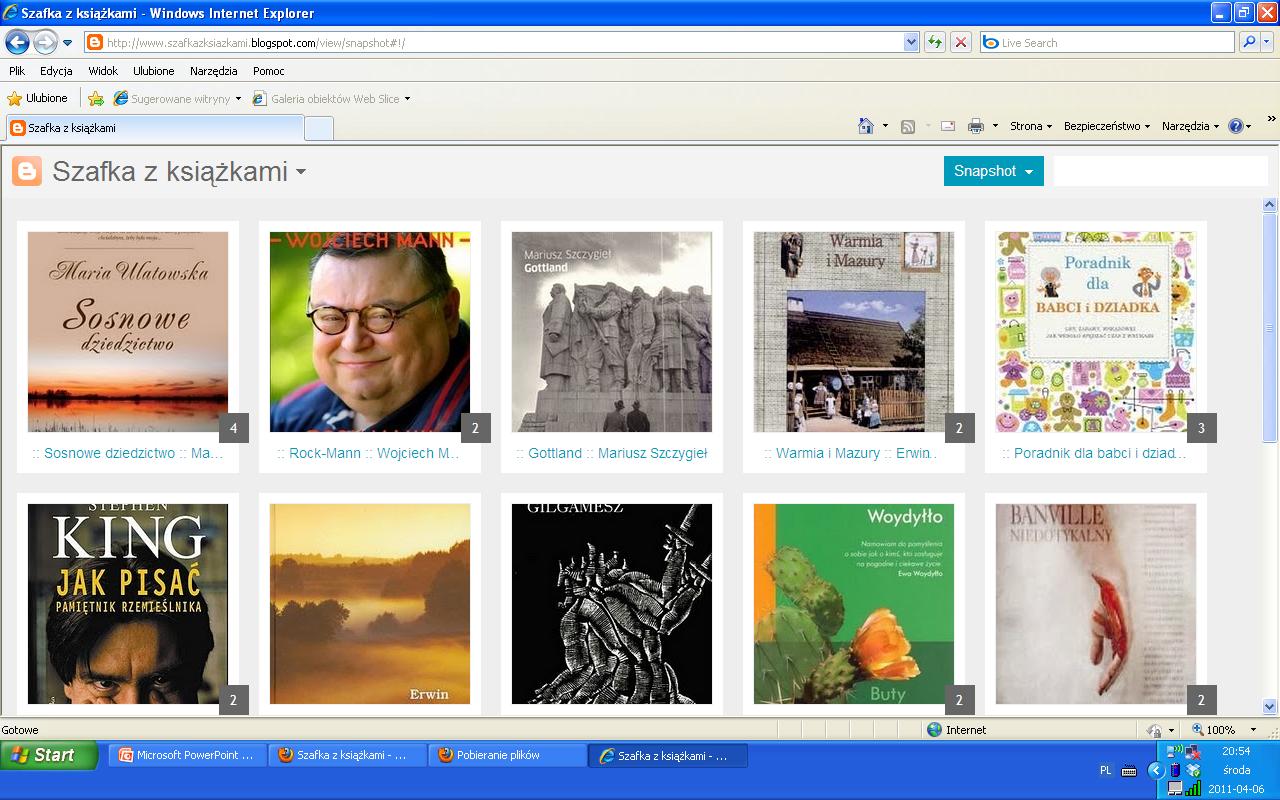Open the Gottland :: Mariusz Szczygieł link

click(x=612, y=453)
